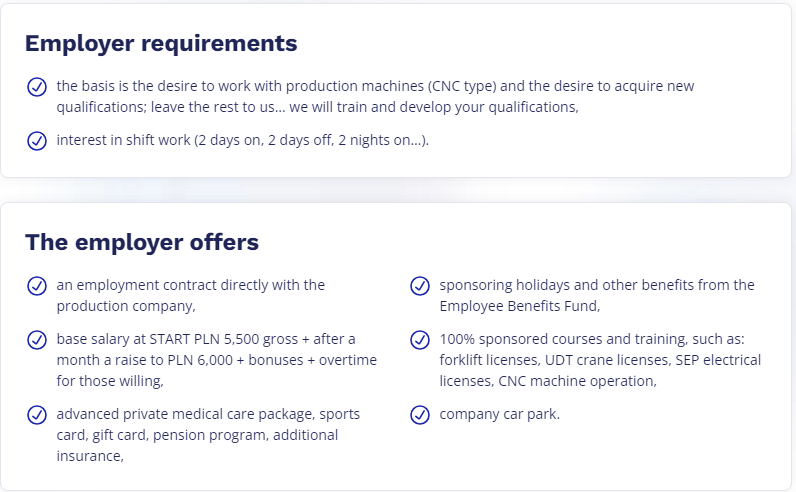Click the "Employer requirements" heading
The width and height of the screenshot is (796, 492).
[x=161, y=44]
